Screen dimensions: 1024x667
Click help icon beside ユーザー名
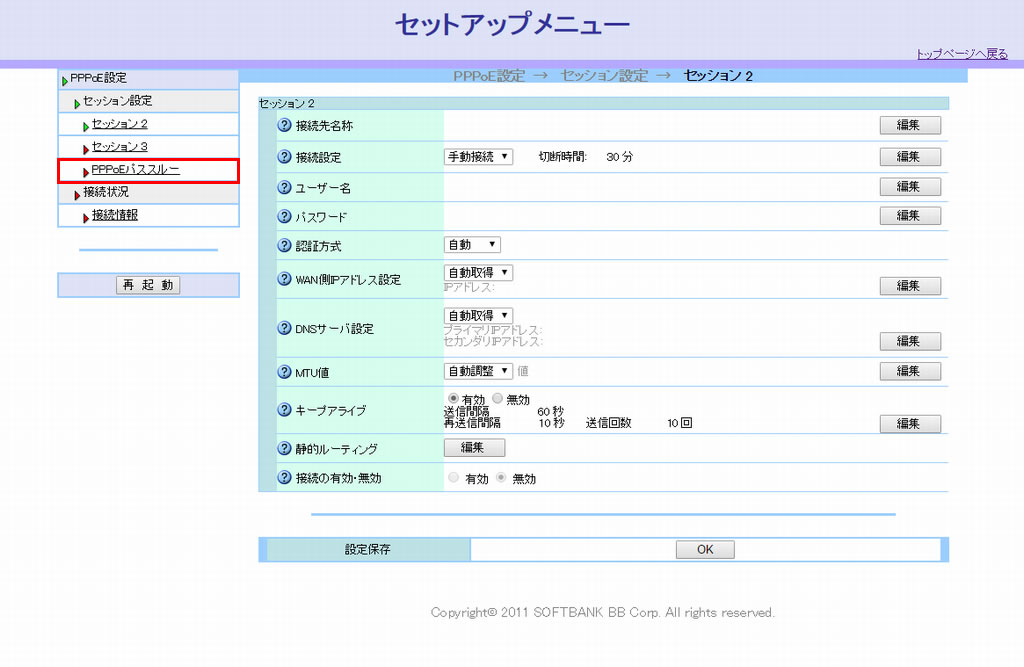(x=284, y=188)
